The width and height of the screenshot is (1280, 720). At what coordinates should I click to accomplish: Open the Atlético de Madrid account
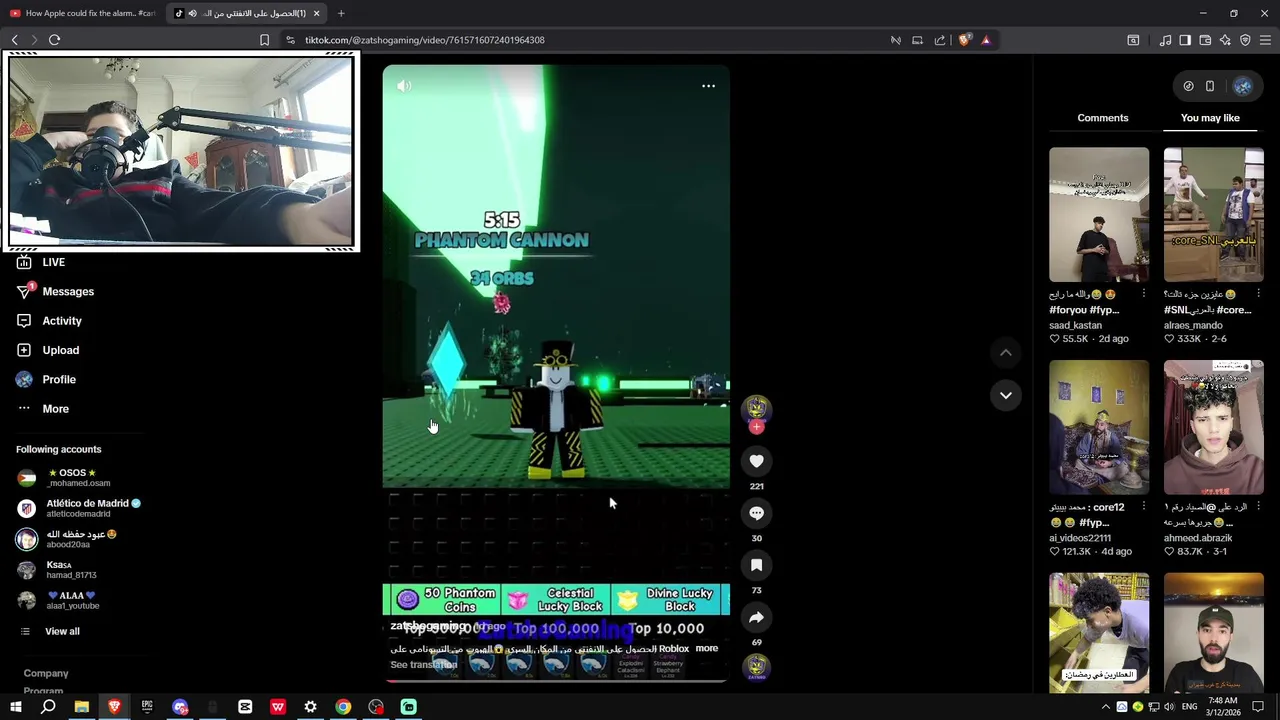(x=79, y=508)
